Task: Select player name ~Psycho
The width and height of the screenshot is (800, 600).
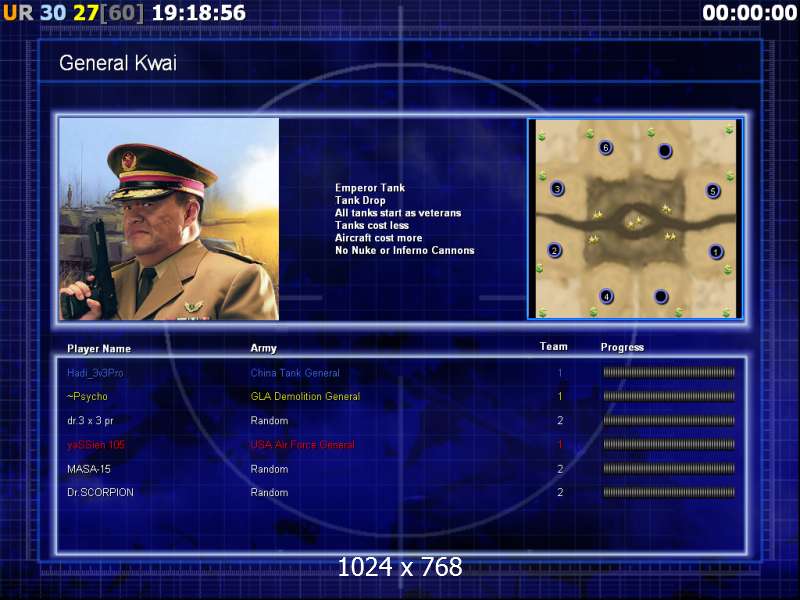Action: tap(87, 396)
